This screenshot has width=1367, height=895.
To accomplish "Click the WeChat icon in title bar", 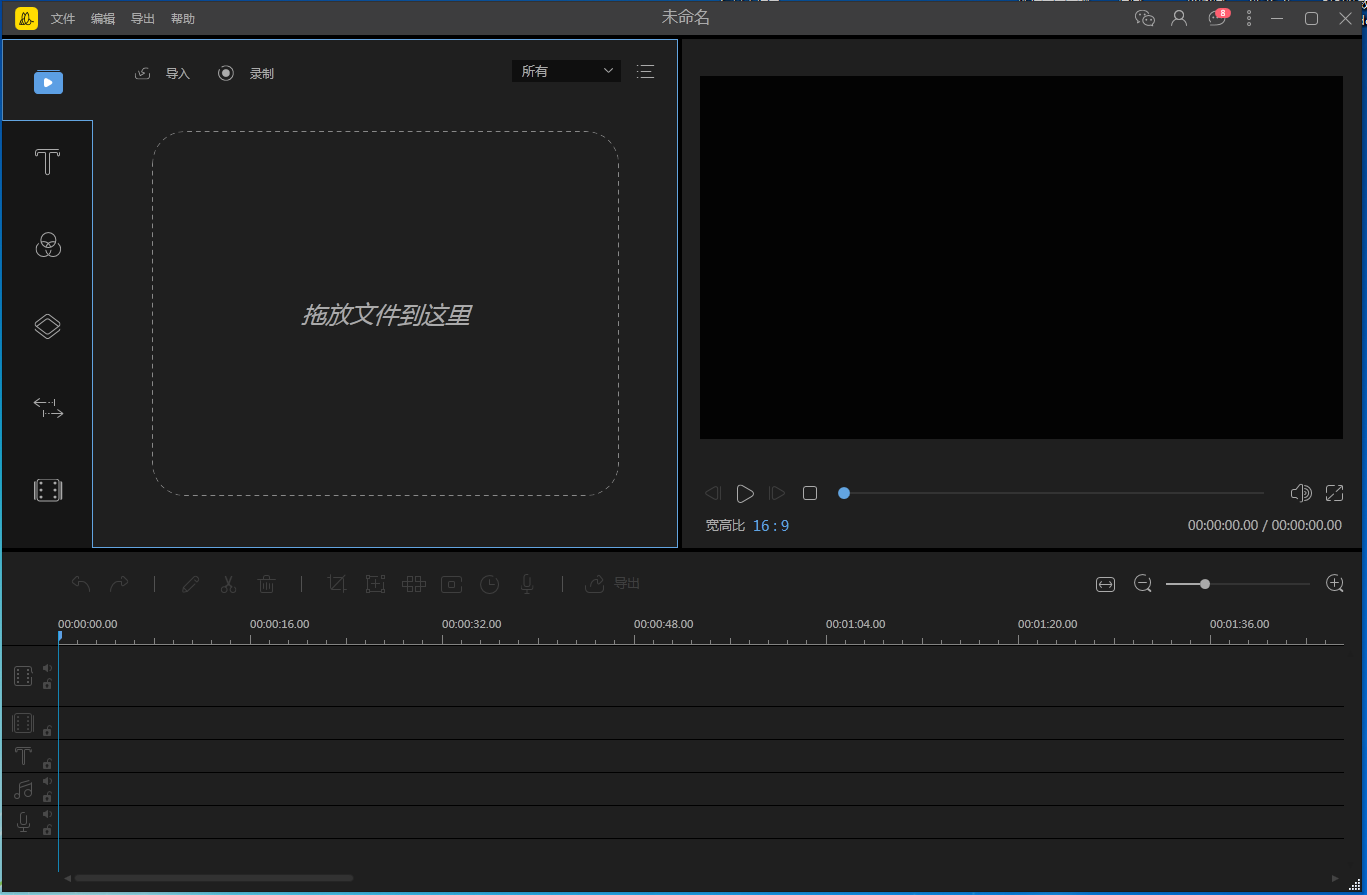I will [x=1145, y=18].
